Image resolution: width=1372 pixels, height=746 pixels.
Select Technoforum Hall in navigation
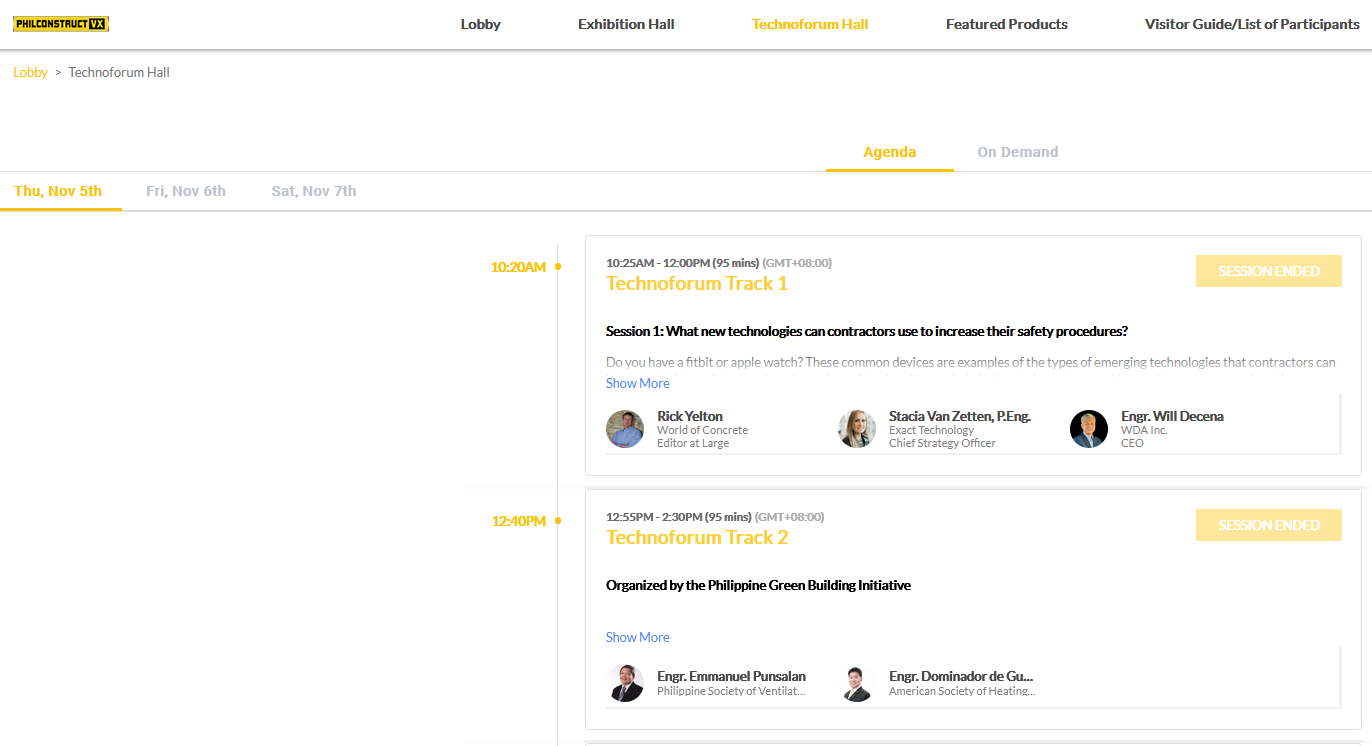[810, 24]
